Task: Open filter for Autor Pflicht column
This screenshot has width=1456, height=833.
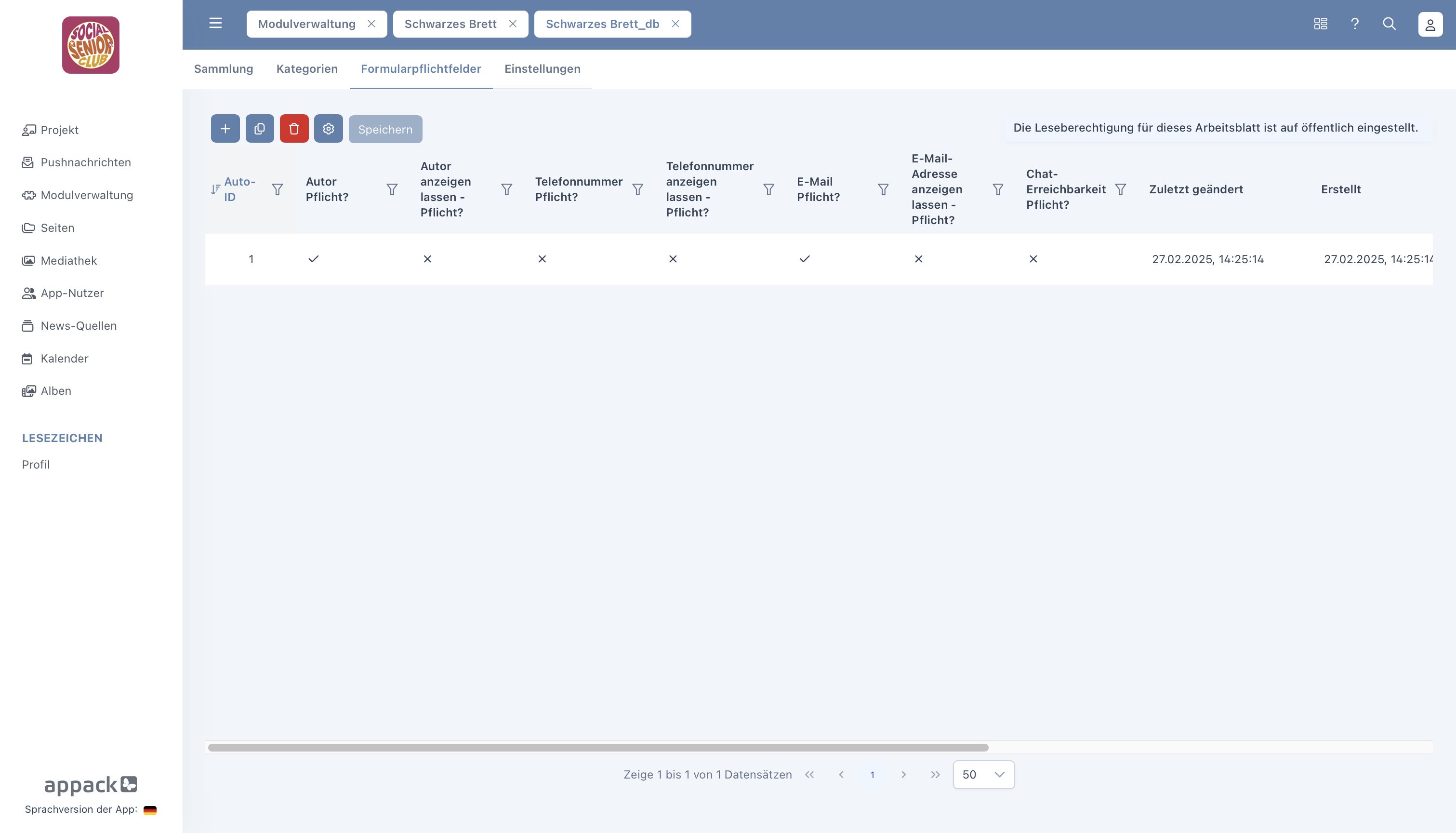Action: click(x=392, y=189)
